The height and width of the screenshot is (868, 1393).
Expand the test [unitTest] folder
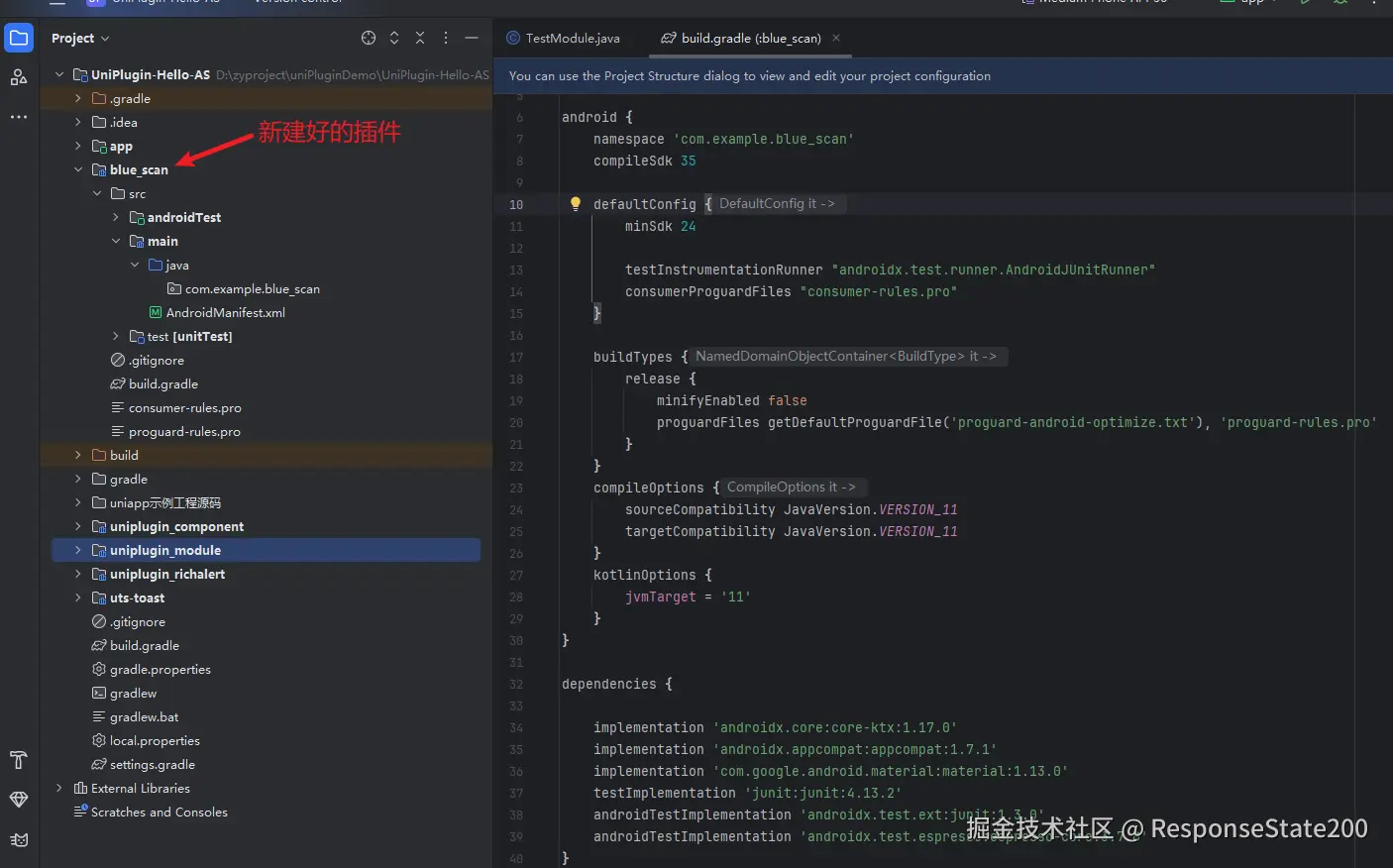point(116,336)
